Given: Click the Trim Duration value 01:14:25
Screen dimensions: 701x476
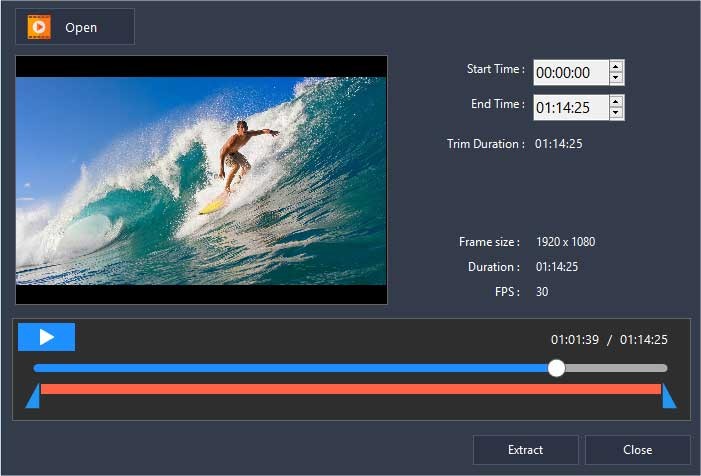Looking at the screenshot, I should click(559, 144).
